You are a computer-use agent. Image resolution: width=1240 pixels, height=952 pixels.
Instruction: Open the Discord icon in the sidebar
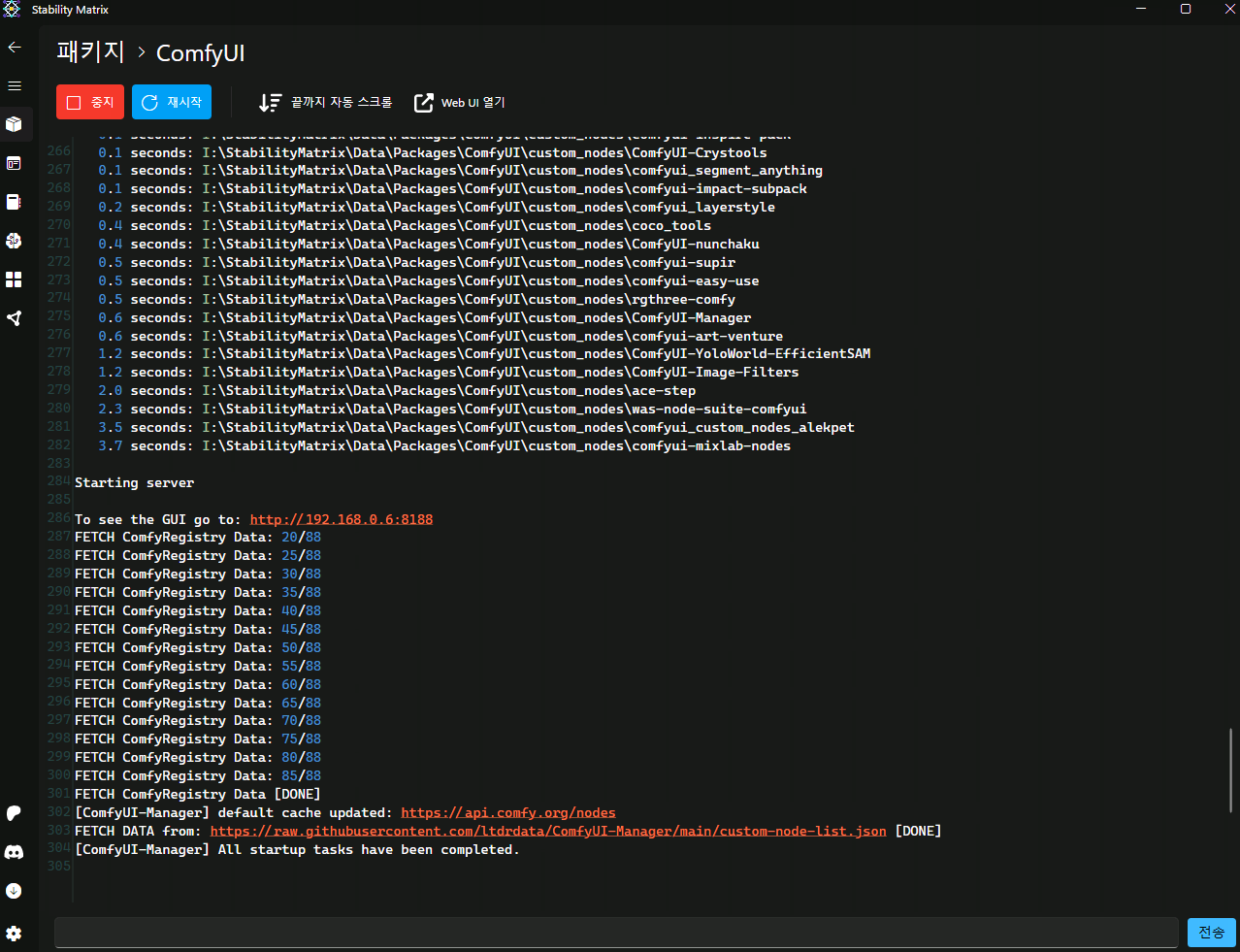[x=15, y=852]
